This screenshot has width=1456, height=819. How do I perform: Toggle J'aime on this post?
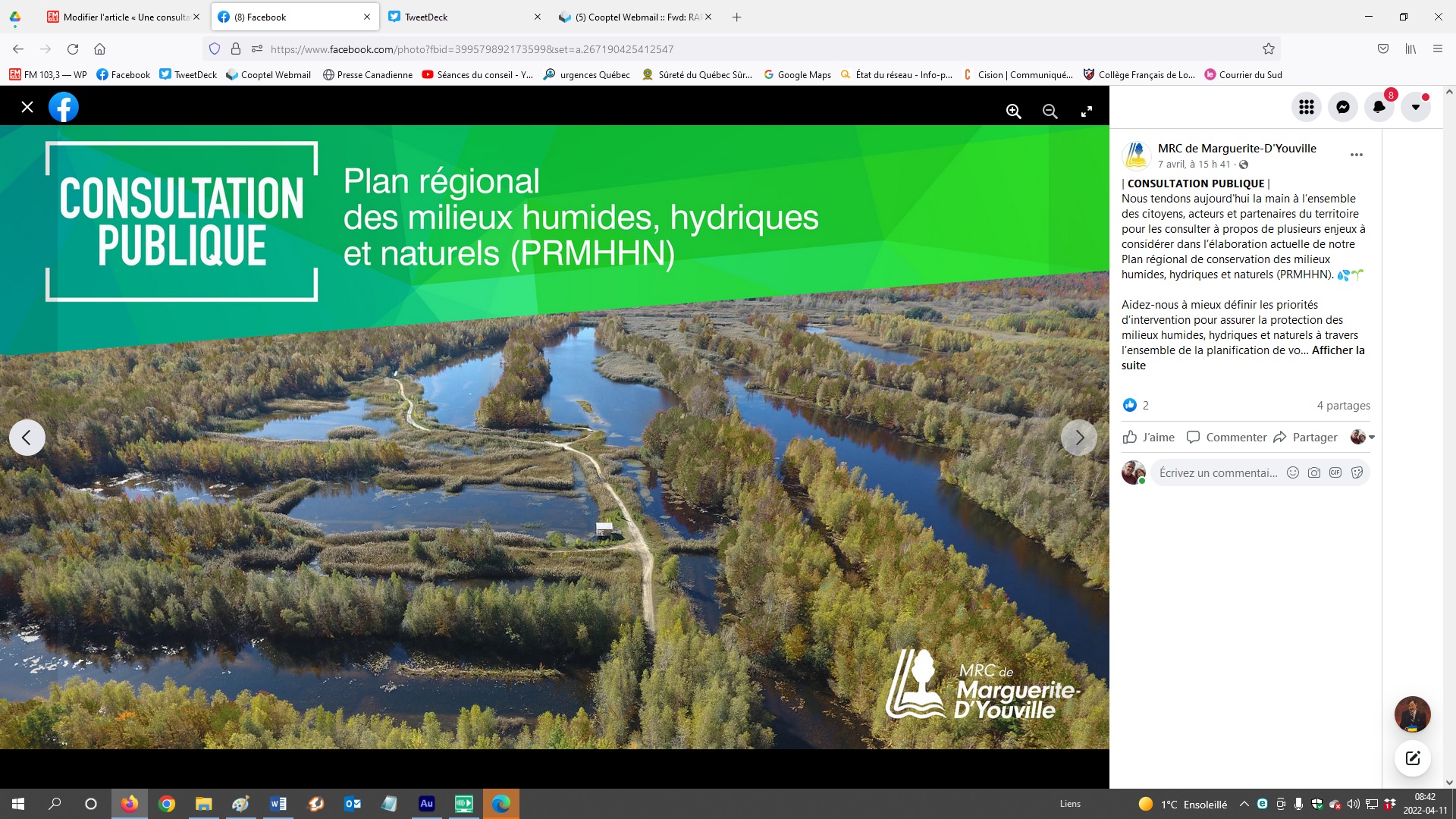[x=1149, y=437]
